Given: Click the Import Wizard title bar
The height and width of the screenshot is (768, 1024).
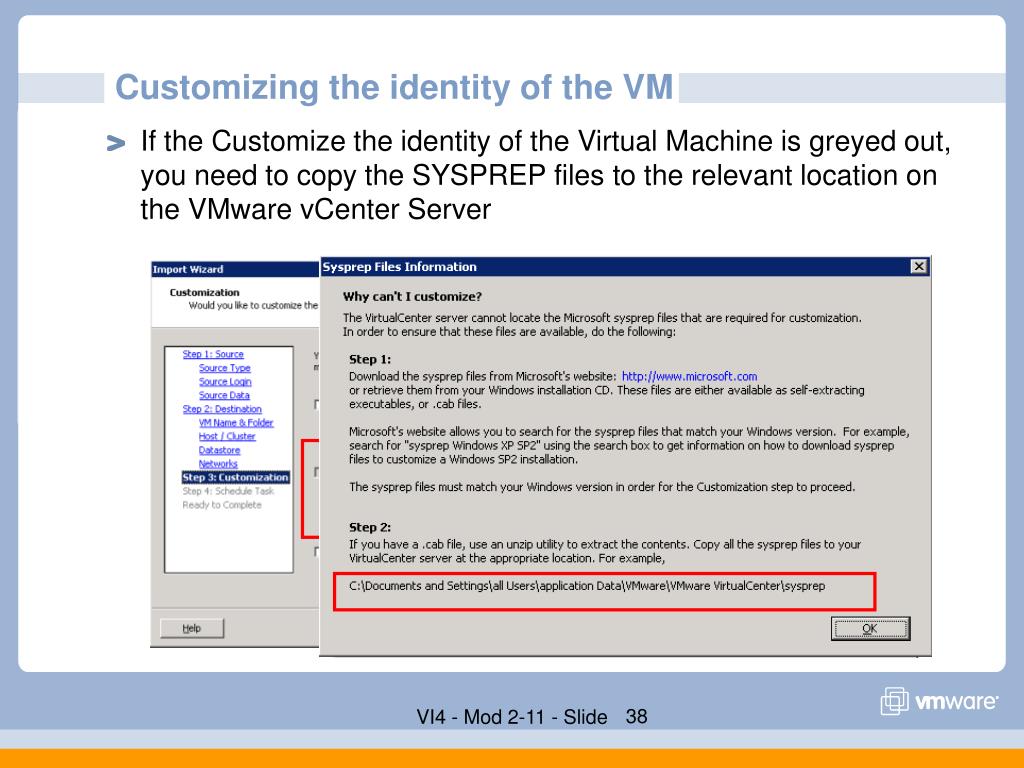Looking at the screenshot, I should pyautogui.click(x=235, y=269).
